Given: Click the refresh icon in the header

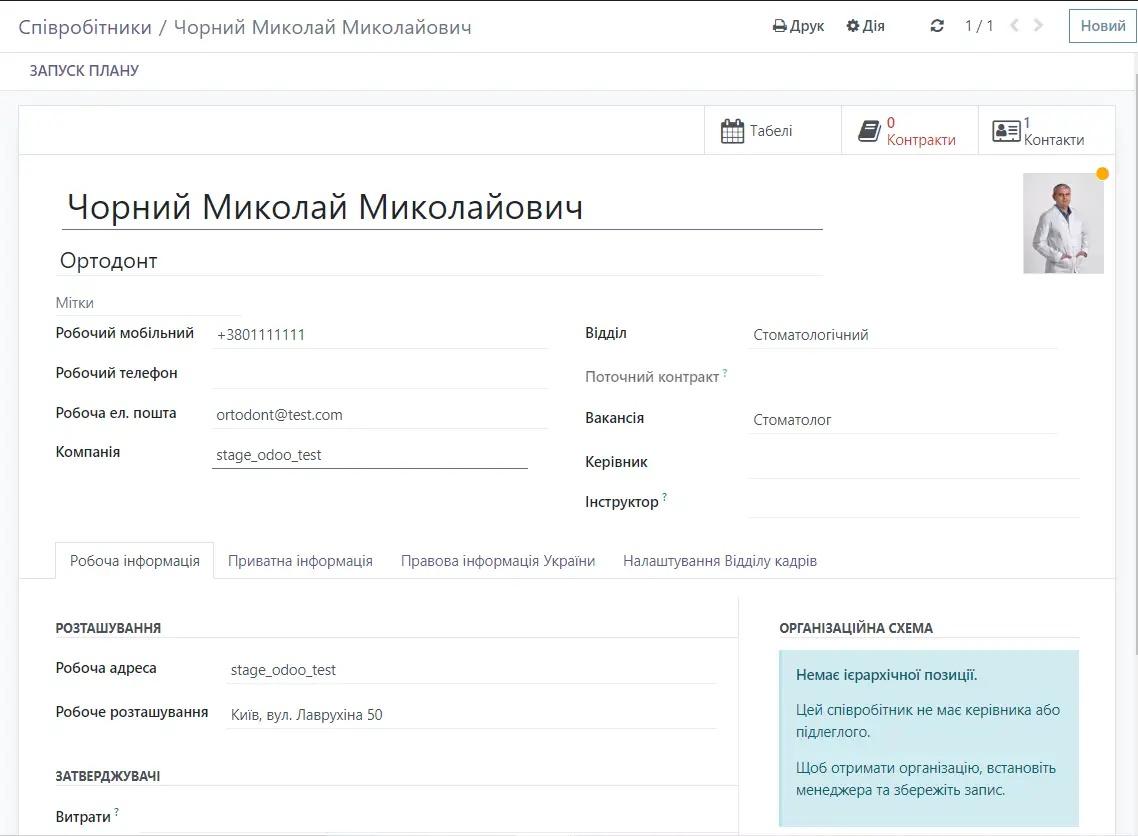Looking at the screenshot, I should [x=936, y=25].
